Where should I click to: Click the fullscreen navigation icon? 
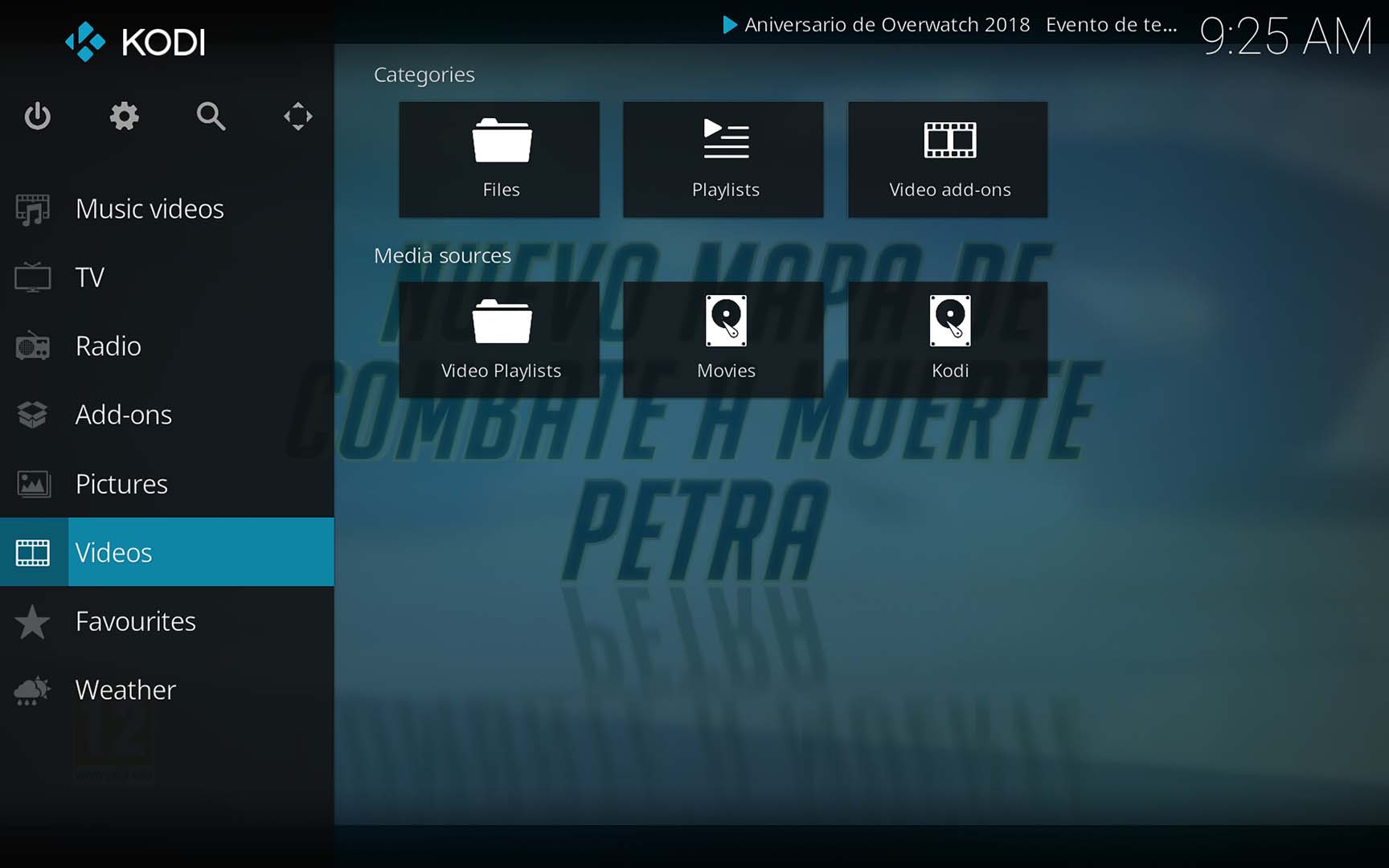297,117
